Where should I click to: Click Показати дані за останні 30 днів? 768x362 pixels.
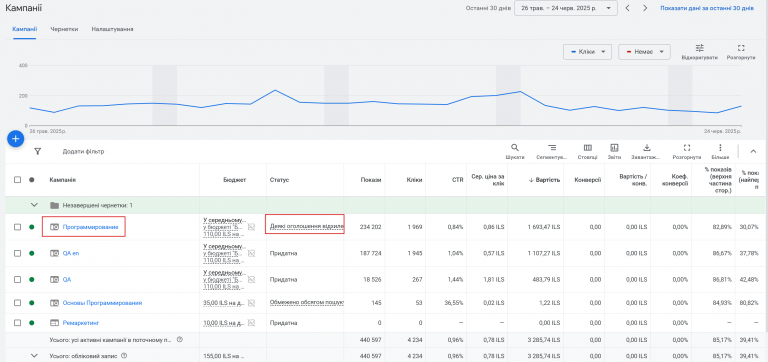[x=707, y=8]
